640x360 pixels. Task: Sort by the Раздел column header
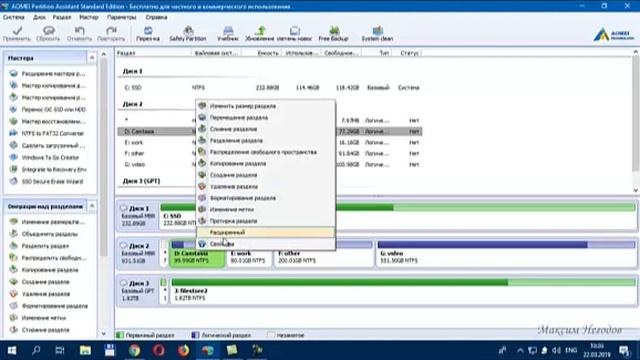pyautogui.click(x=153, y=53)
